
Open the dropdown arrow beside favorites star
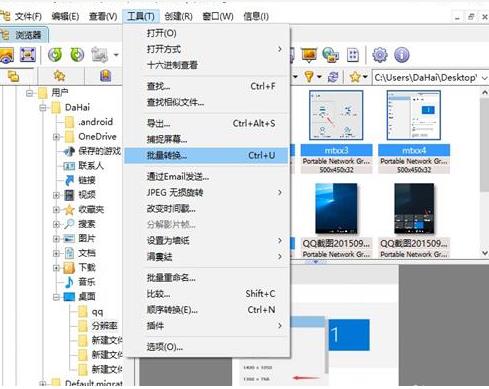[x=365, y=77]
